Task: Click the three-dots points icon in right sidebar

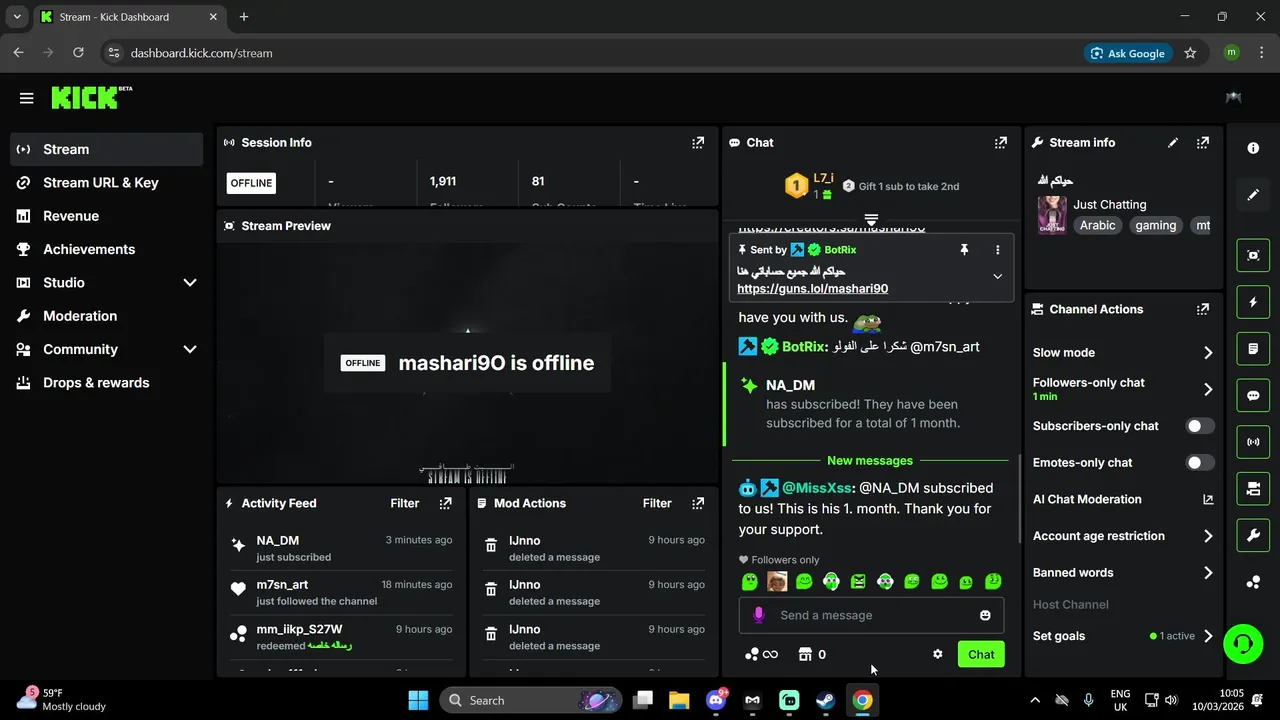Action: [1253, 582]
